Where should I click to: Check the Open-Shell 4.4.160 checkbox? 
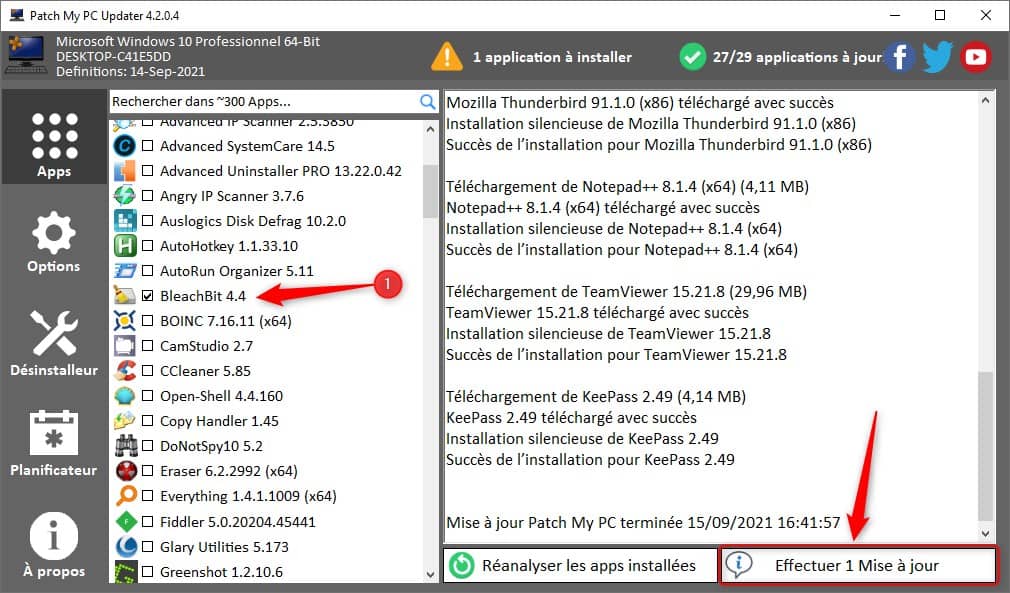pos(148,396)
